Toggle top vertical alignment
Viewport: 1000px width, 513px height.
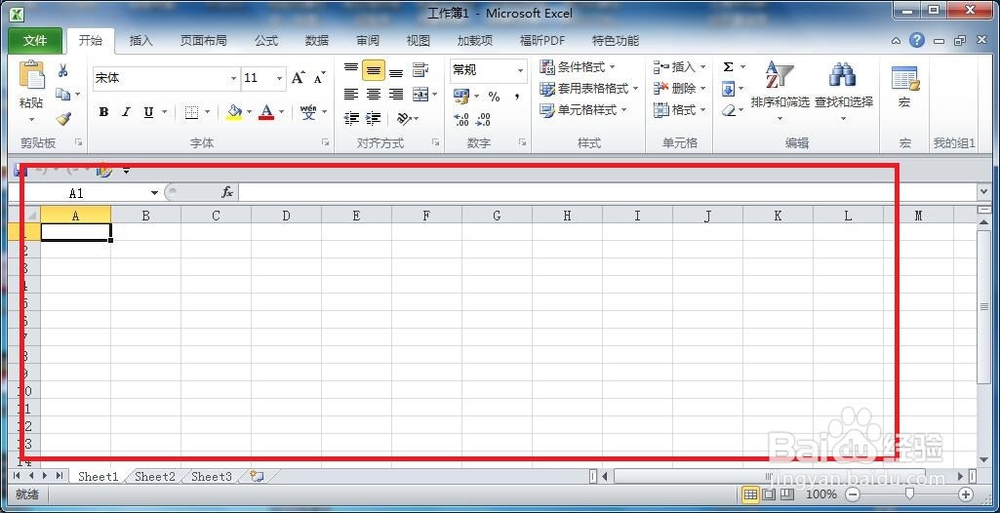click(351, 70)
